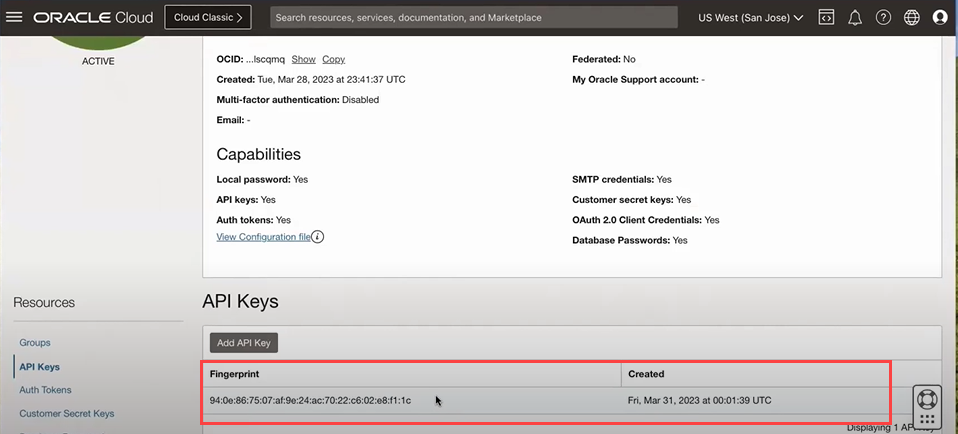The width and height of the screenshot is (958, 434).
Task: Select API Keys in Resources list
Action: tap(40, 367)
